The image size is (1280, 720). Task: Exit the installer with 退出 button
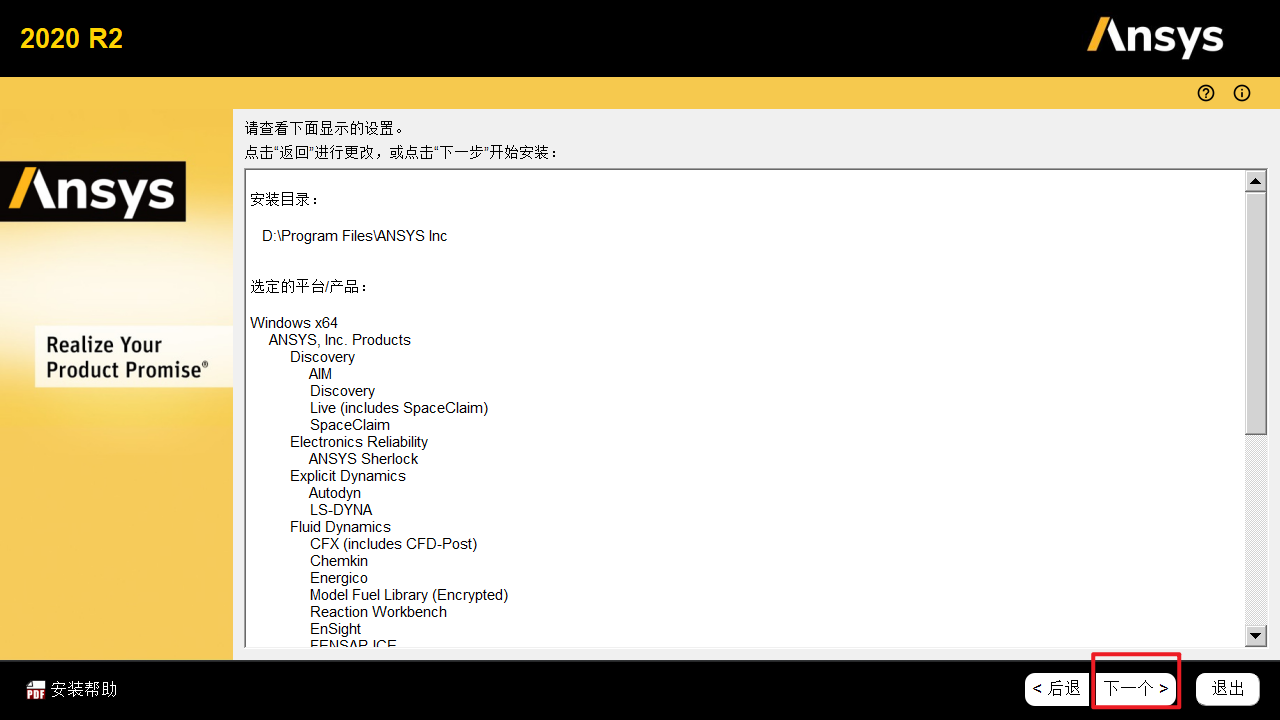pos(1228,689)
